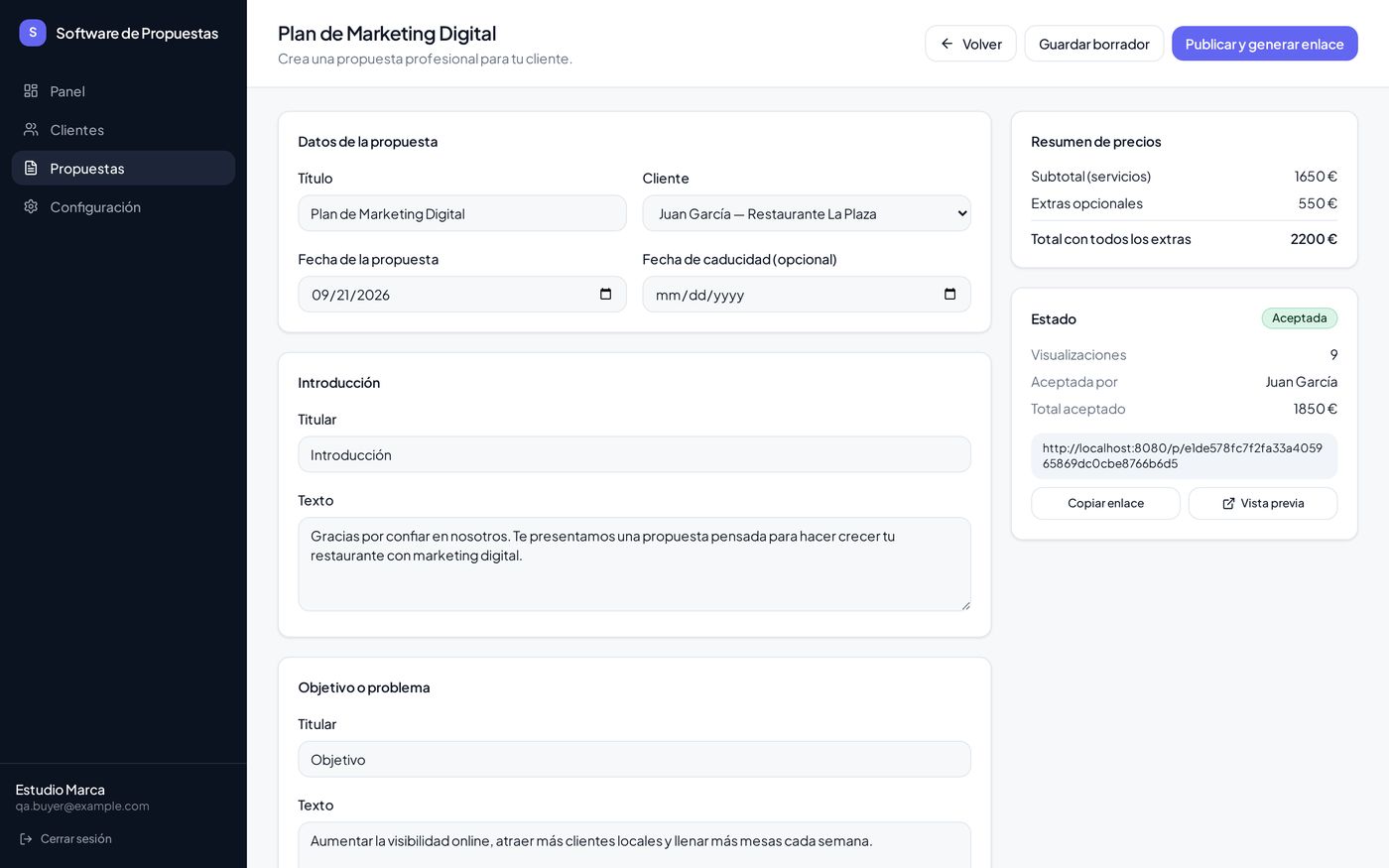Open Configuración in the sidebar
This screenshot has width=1389, height=868.
pos(123,207)
